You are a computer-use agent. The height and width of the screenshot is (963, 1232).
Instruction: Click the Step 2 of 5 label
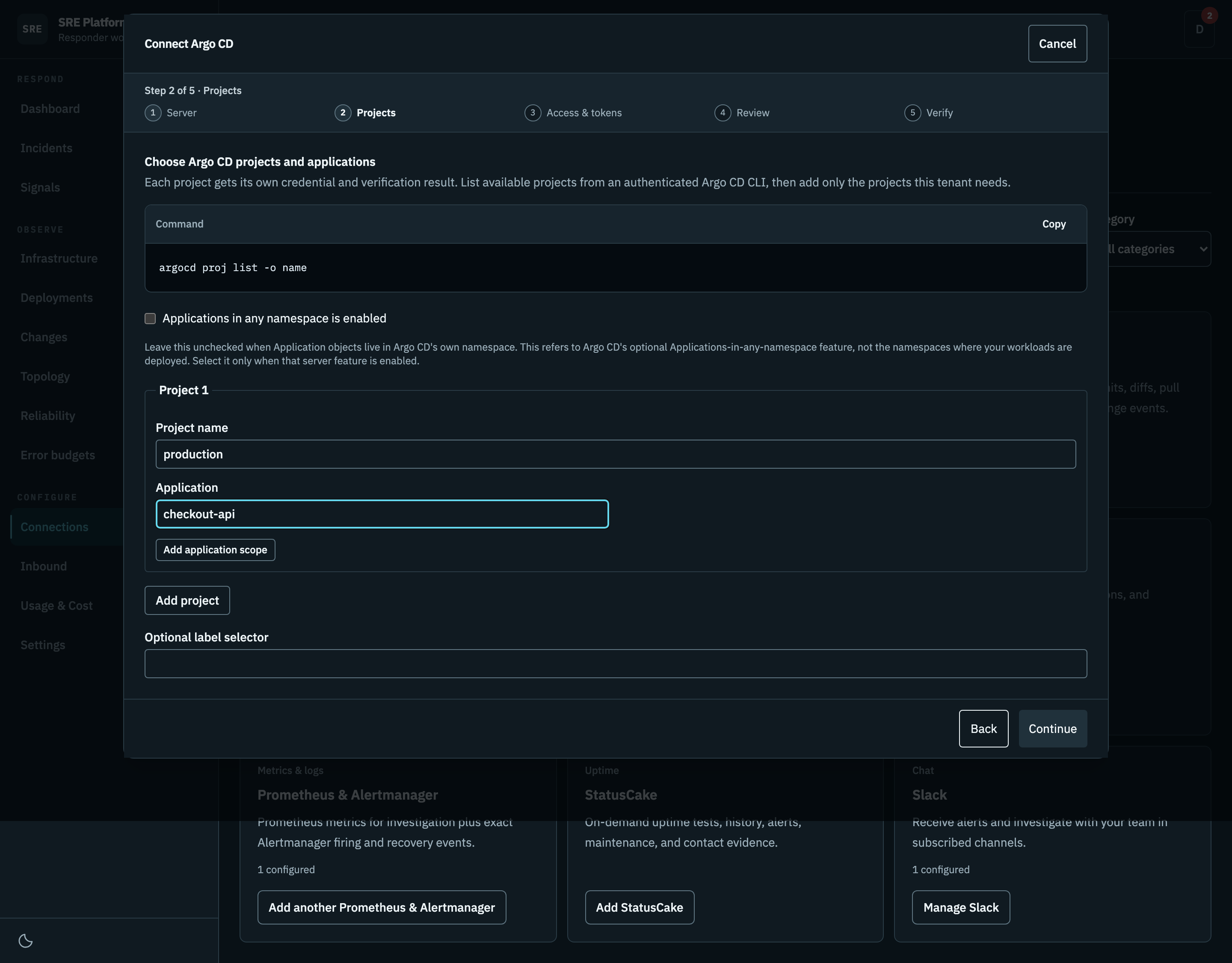pyautogui.click(x=193, y=90)
